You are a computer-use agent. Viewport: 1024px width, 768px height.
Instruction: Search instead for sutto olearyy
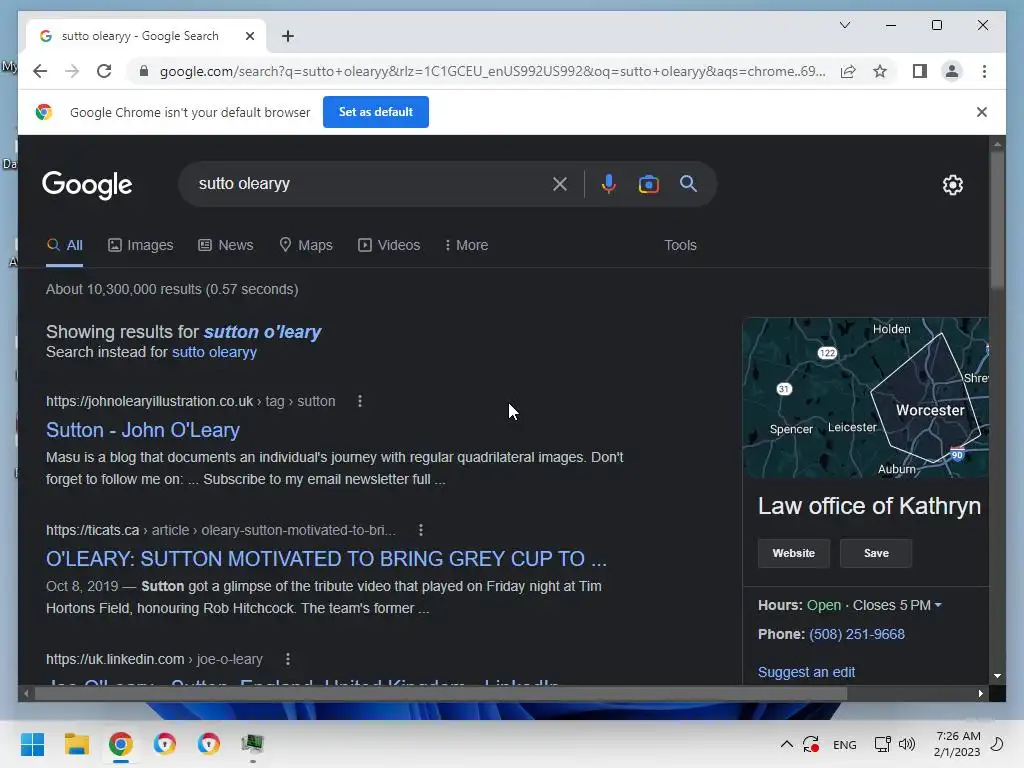tap(214, 352)
